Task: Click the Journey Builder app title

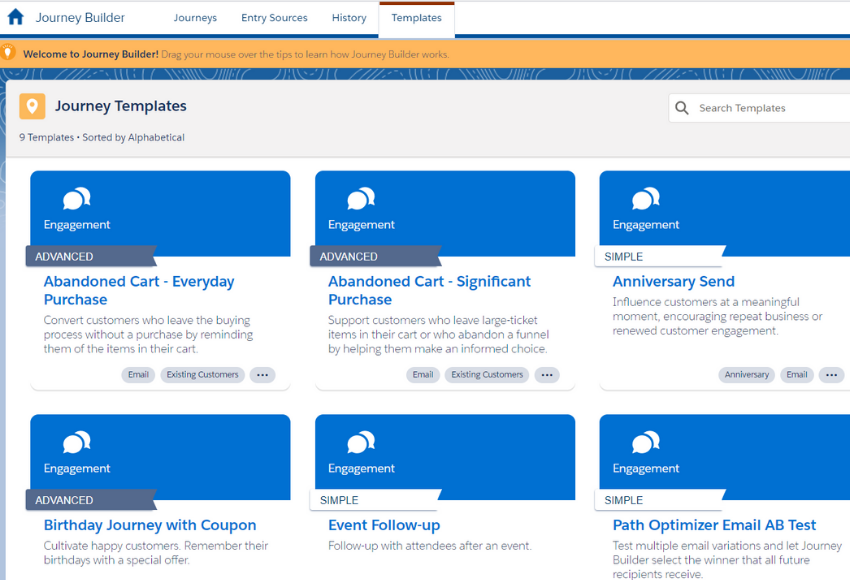Action: (x=80, y=18)
